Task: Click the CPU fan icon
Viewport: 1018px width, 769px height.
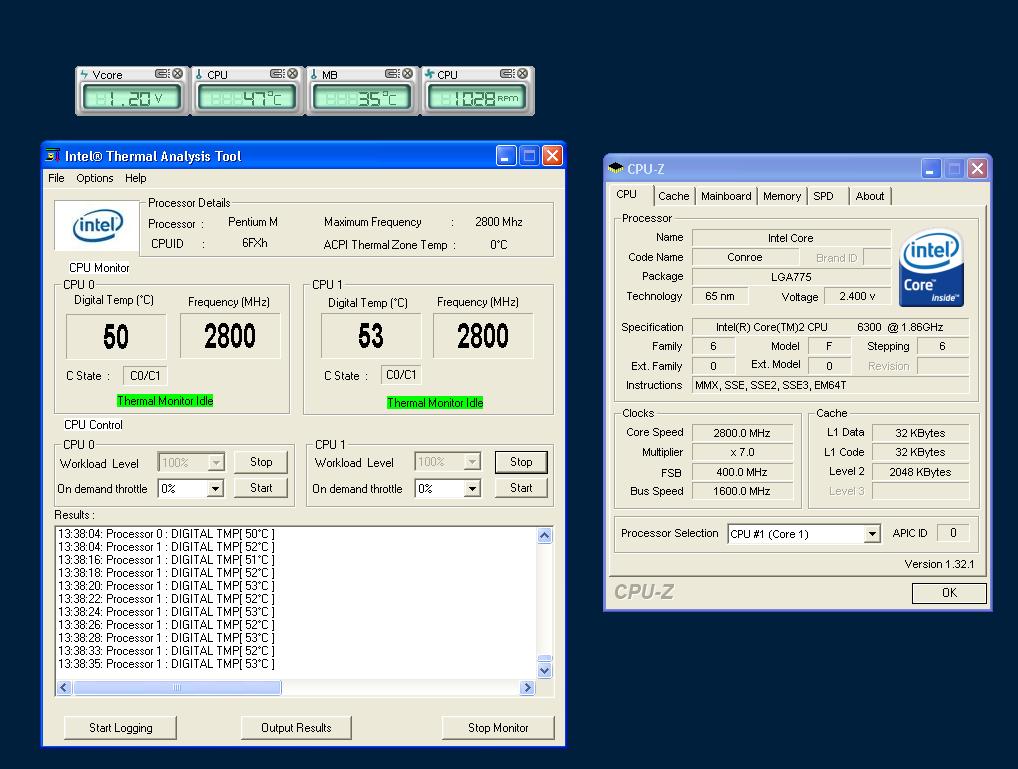Action: pos(429,75)
